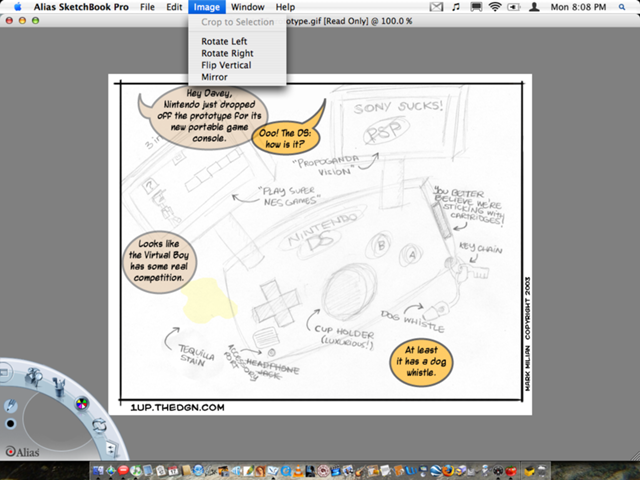
Task: Click the green zoom window button
Action: 36,20
